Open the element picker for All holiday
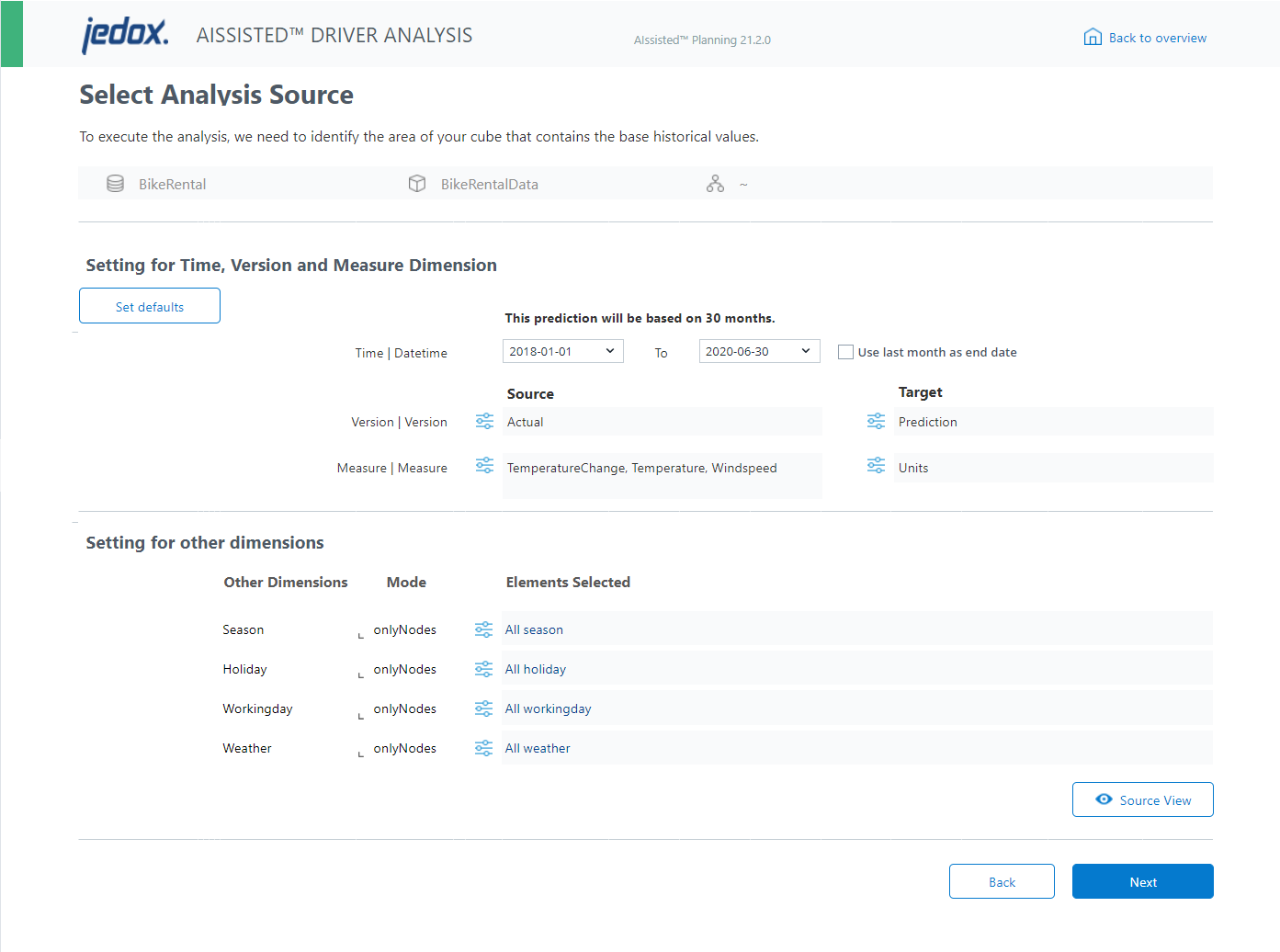1280x952 pixels. (x=484, y=669)
